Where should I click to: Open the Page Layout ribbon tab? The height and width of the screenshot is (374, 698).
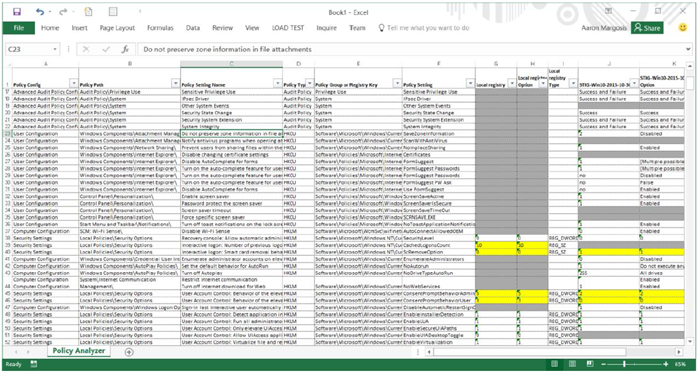coord(117,28)
